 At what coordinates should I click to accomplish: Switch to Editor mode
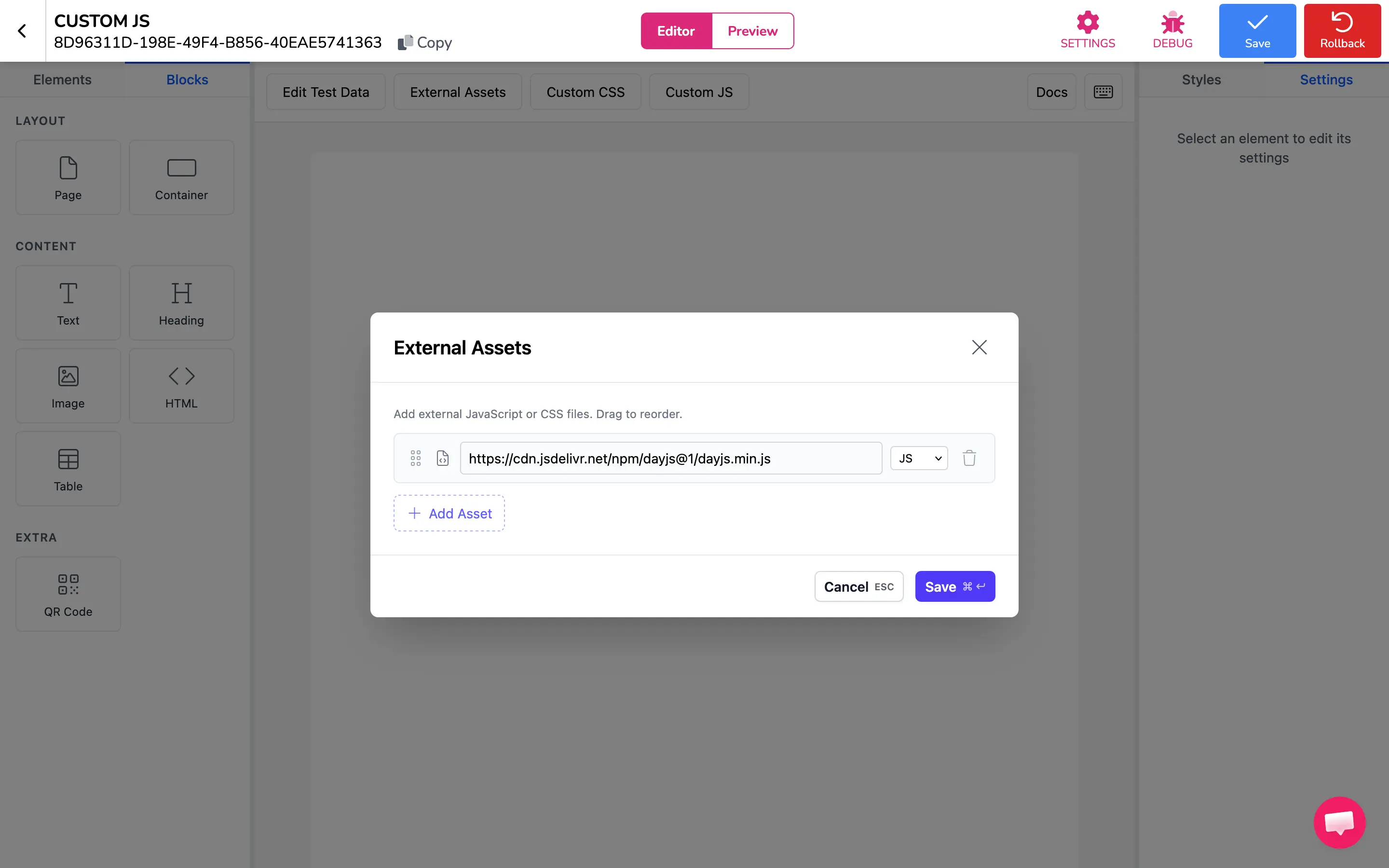(x=676, y=31)
